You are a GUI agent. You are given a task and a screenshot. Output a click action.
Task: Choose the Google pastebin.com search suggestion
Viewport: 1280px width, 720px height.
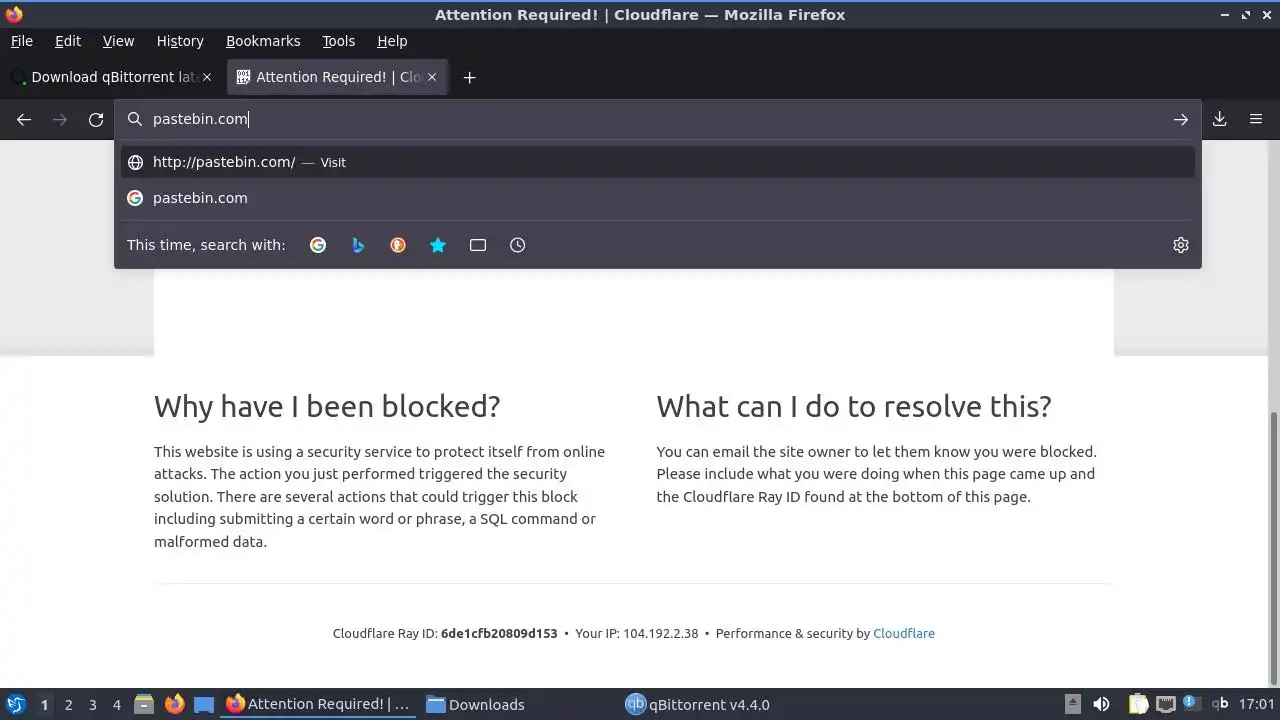click(x=658, y=198)
